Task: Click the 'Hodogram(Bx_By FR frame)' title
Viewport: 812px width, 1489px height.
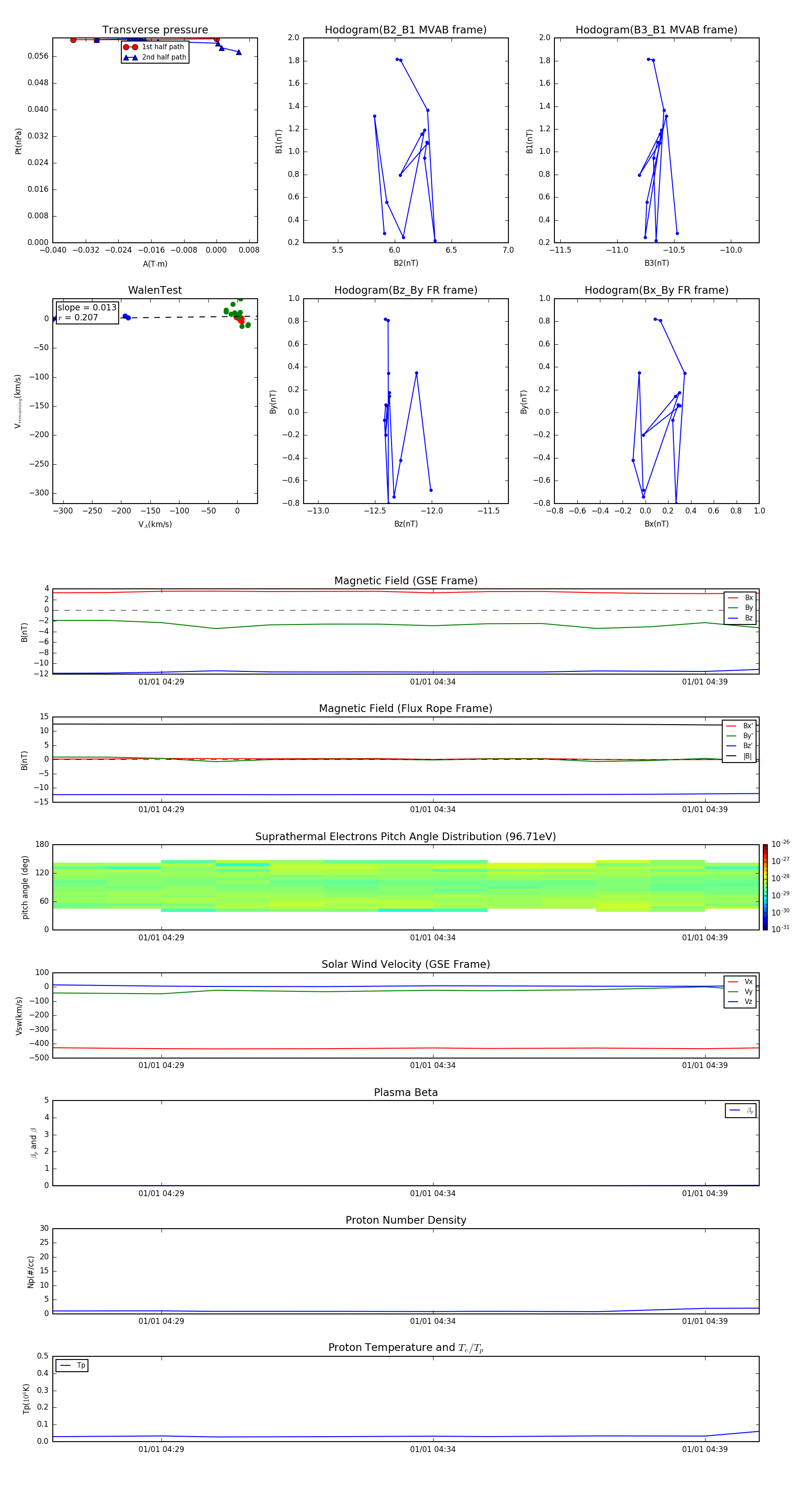Action: [x=656, y=290]
